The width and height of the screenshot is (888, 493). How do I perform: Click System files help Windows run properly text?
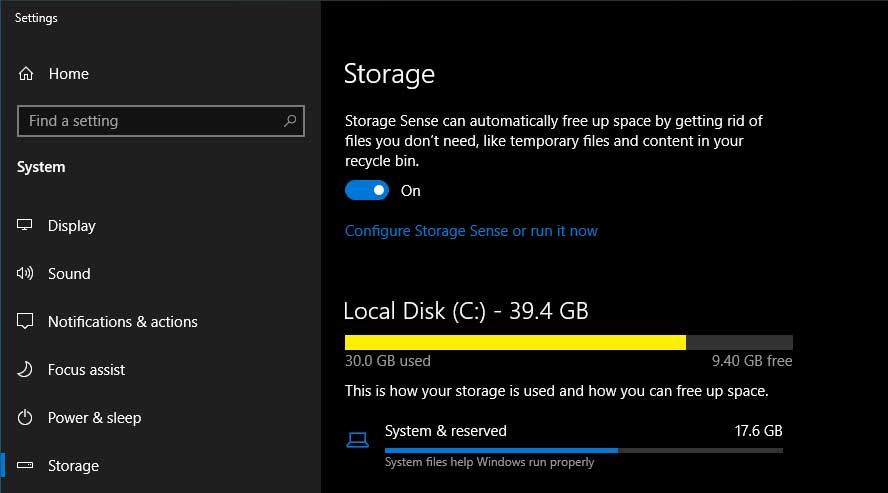pyautogui.click(x=489, y=462)
